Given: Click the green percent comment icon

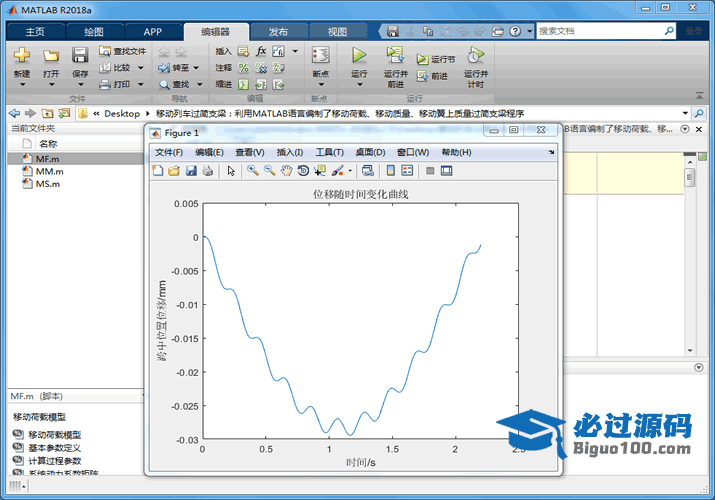Looking at the screenshot, I should pos(244,68).
